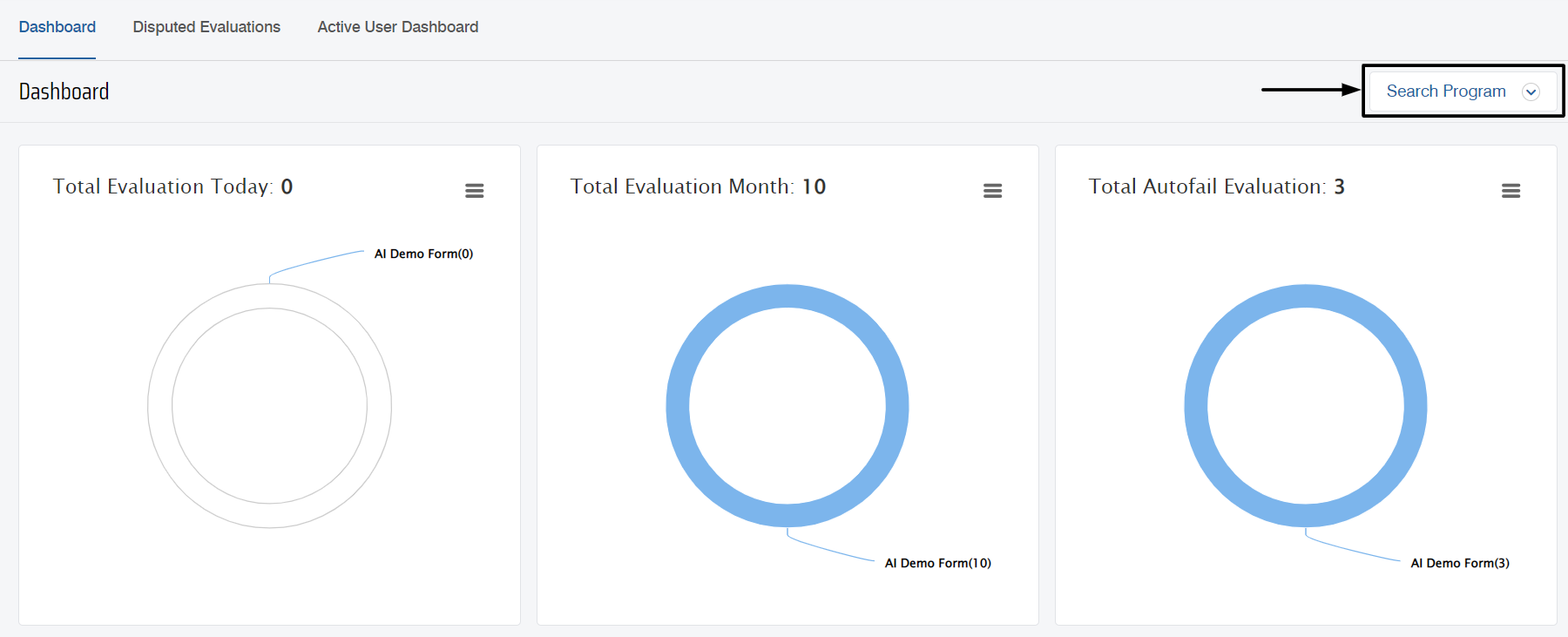Open the Search Program dropdown
1568x637 pixels.
(1463, 91)
